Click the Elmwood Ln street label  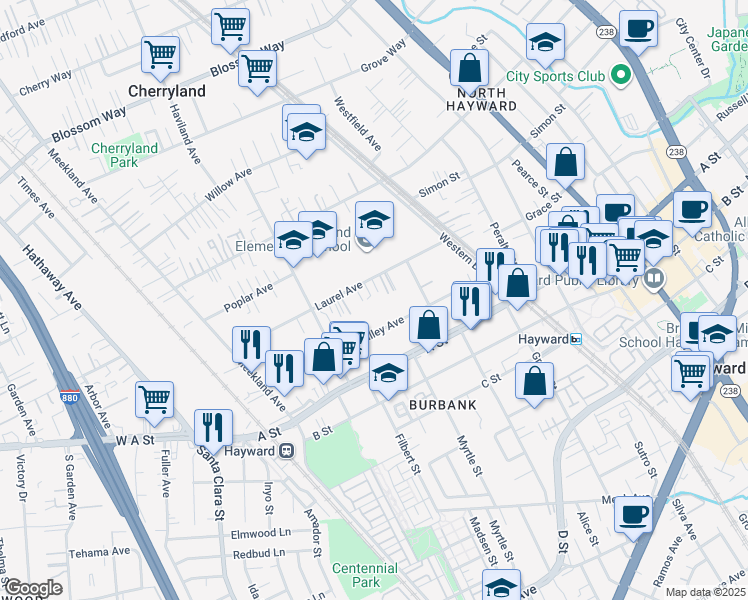coord(261,534)
